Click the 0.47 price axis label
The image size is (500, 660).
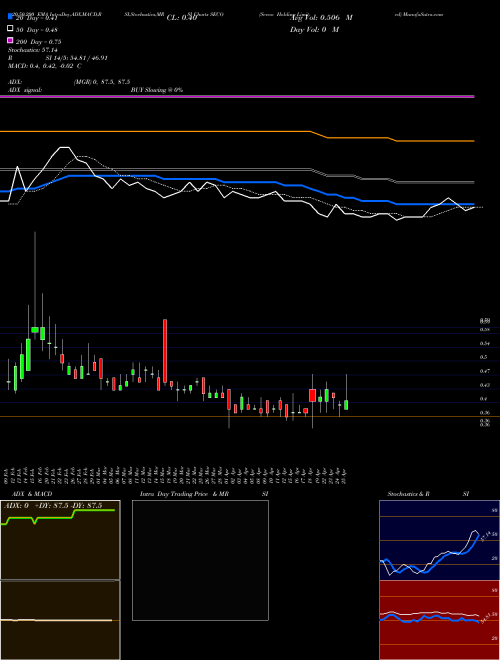[484, 371]
